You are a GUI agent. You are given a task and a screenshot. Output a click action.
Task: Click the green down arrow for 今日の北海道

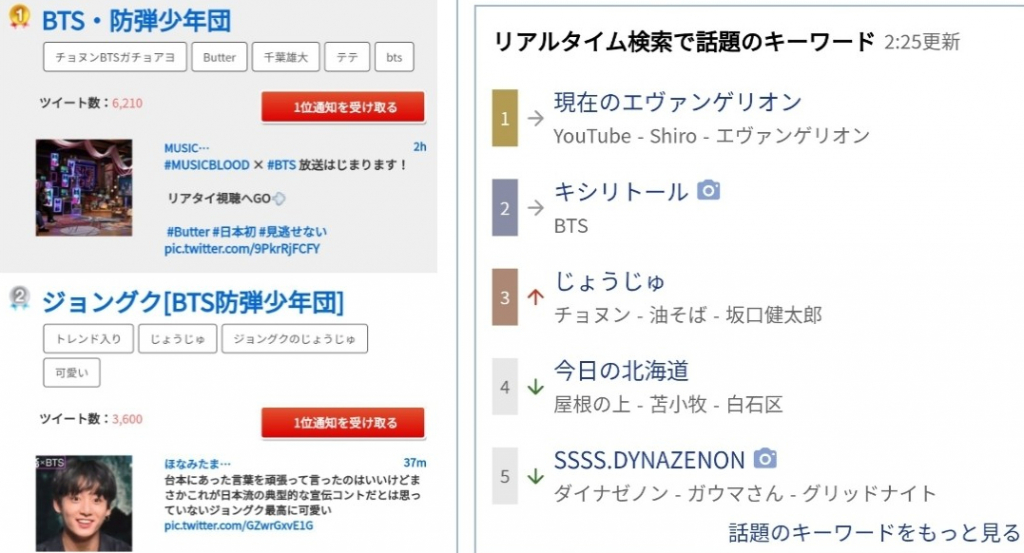pyautogui.click(x=535, y=386)
